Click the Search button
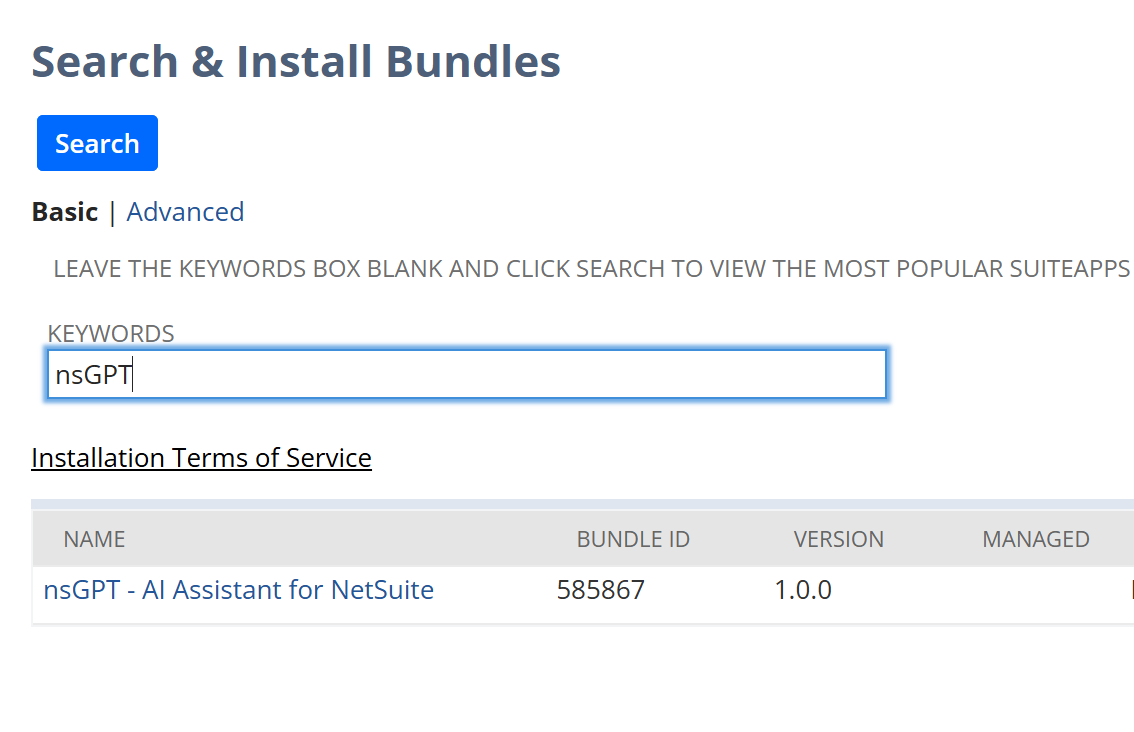This screenshot has width=1134, height=732. (96, 143)
